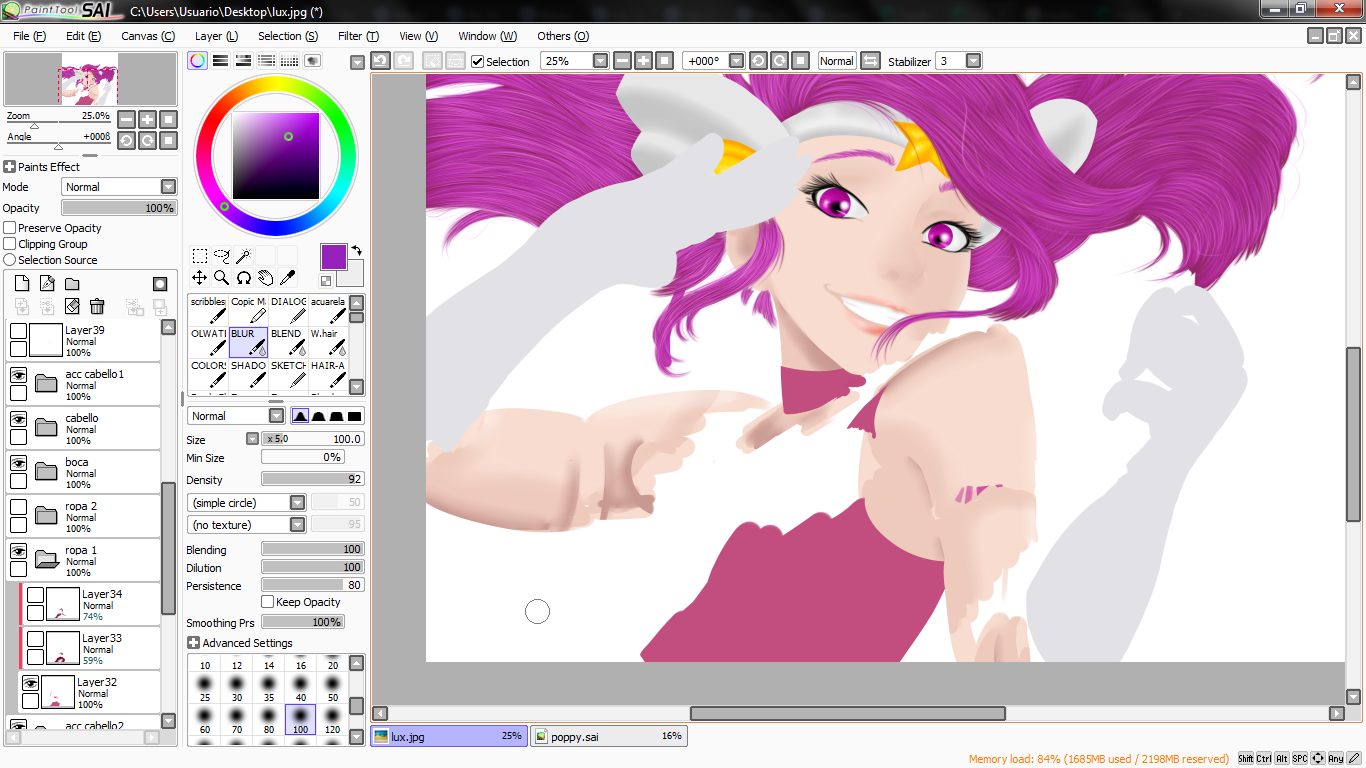Clear the selected layer with eraser icon
The height and width of the screenshot is (768, 1366).
72,306
